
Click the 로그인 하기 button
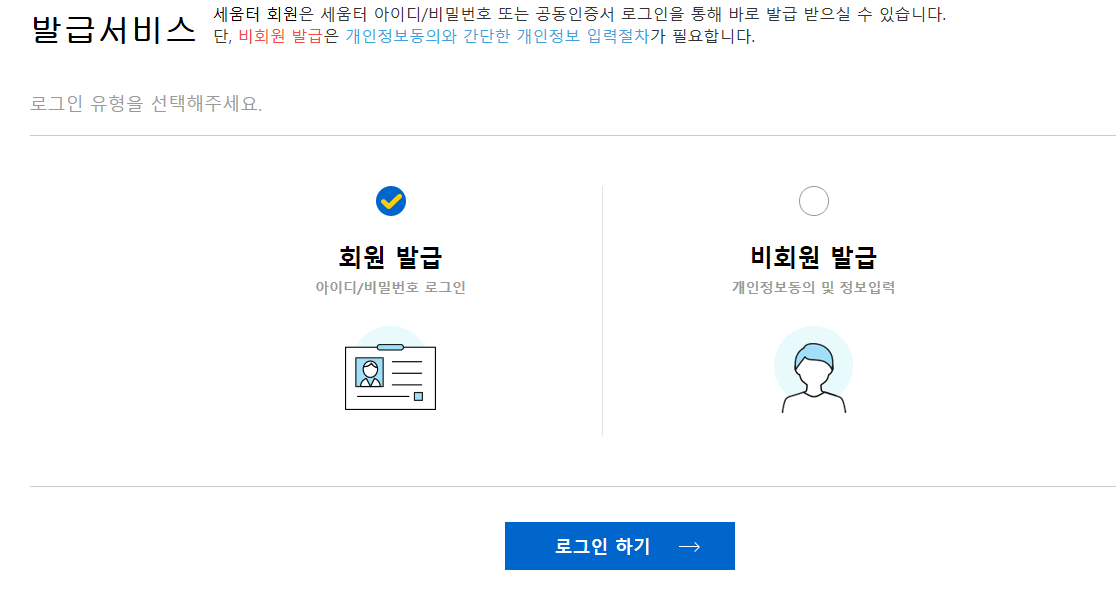pyautogui.click(x=619, y=546)
